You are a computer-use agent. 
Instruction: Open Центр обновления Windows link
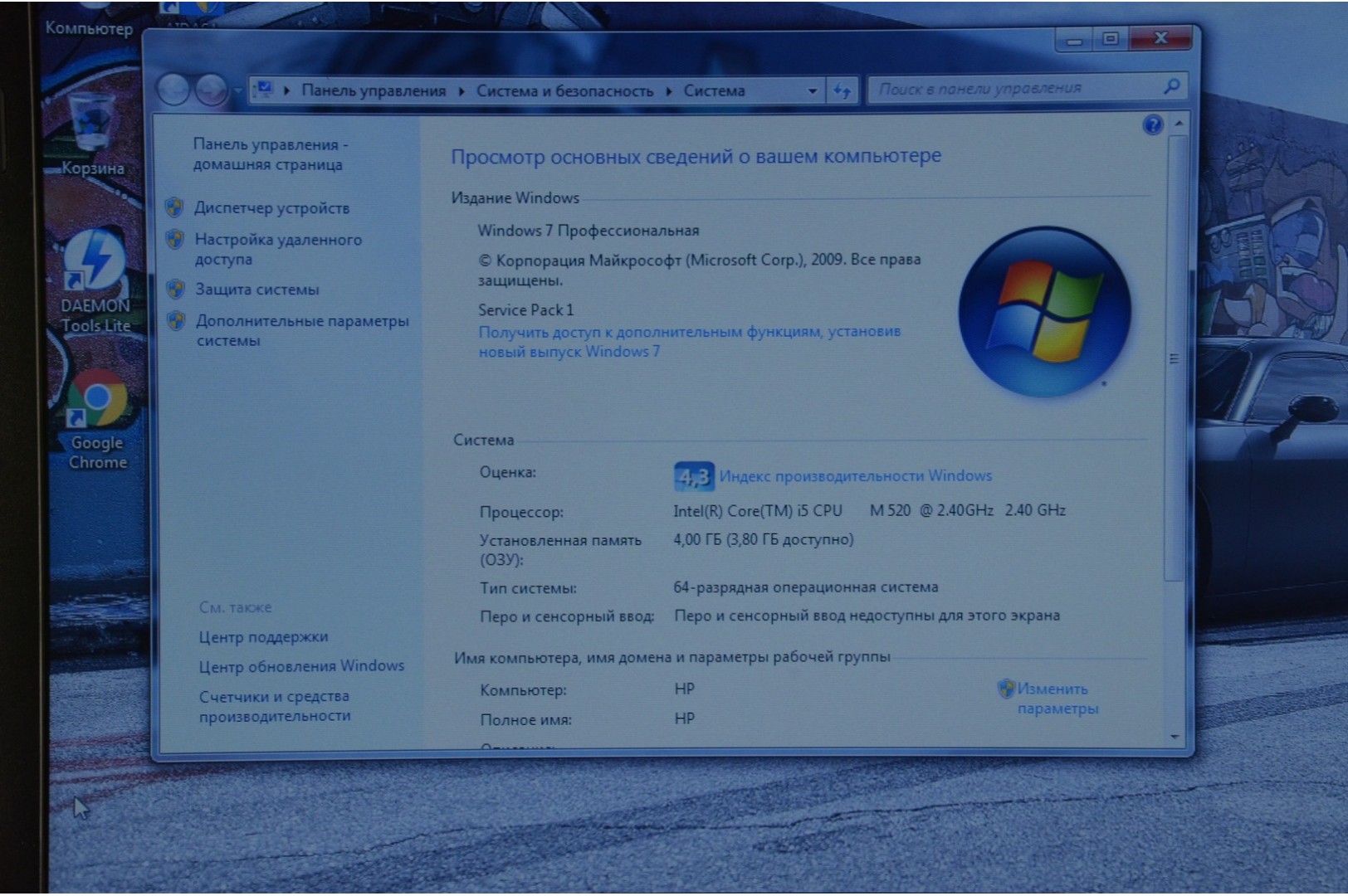[x=301, y=666]
